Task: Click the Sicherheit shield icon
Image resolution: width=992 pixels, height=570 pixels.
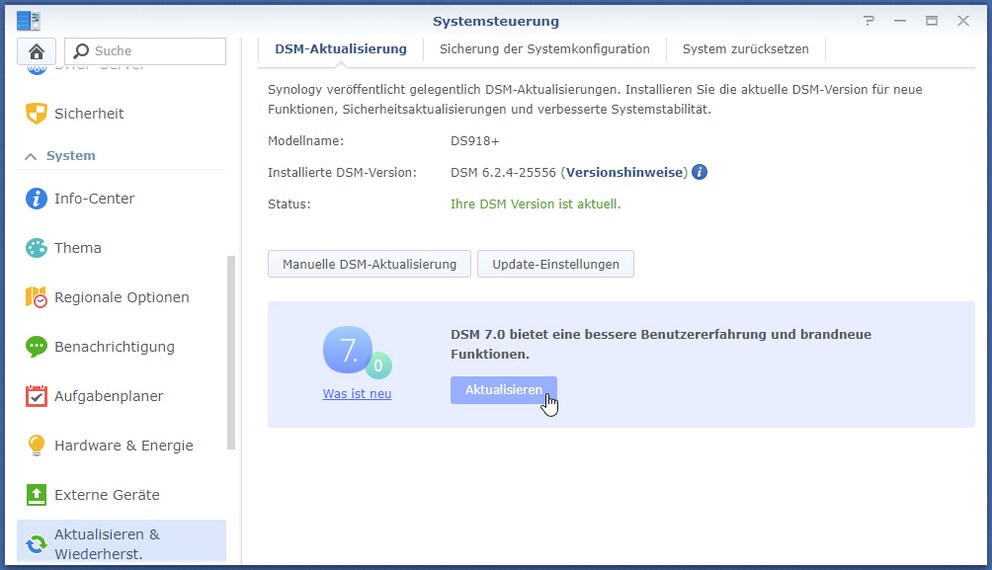Action: pyautogui.click(x=36, y=113)
